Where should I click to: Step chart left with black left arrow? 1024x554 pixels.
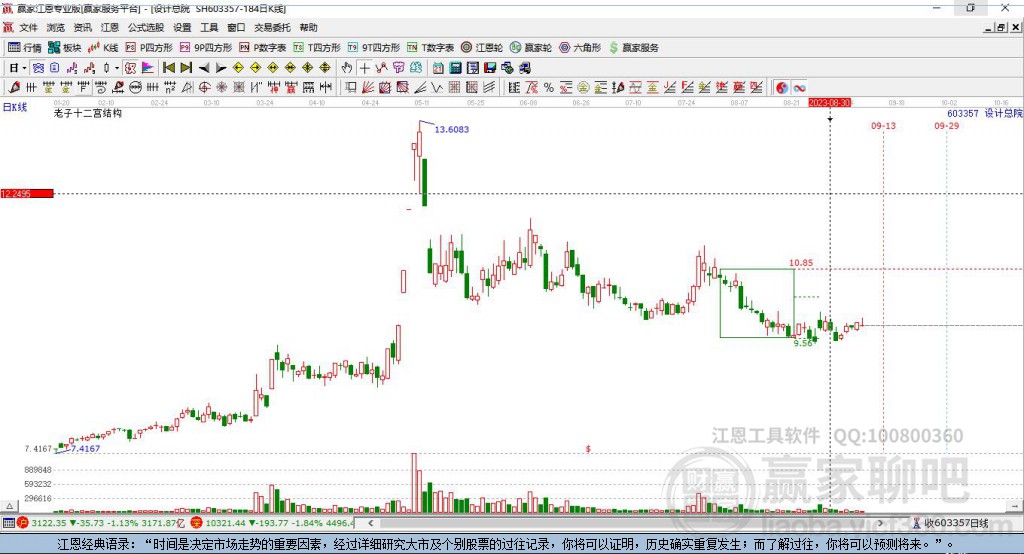[x=204, y=68]
